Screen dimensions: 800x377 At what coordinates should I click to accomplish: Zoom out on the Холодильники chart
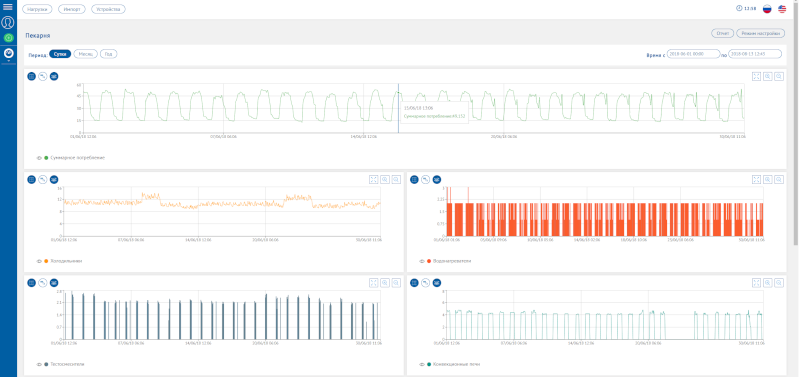pos(396,180)
